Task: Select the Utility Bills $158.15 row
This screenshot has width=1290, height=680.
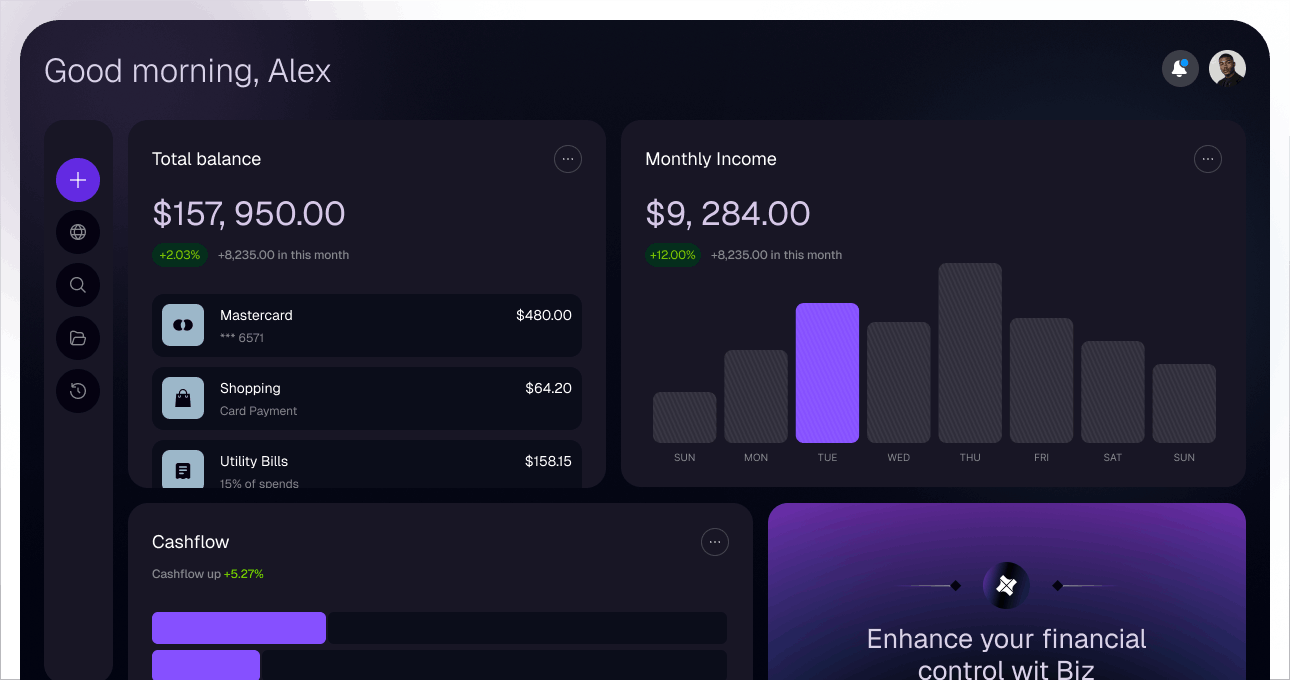Action: tap(367, 464)
